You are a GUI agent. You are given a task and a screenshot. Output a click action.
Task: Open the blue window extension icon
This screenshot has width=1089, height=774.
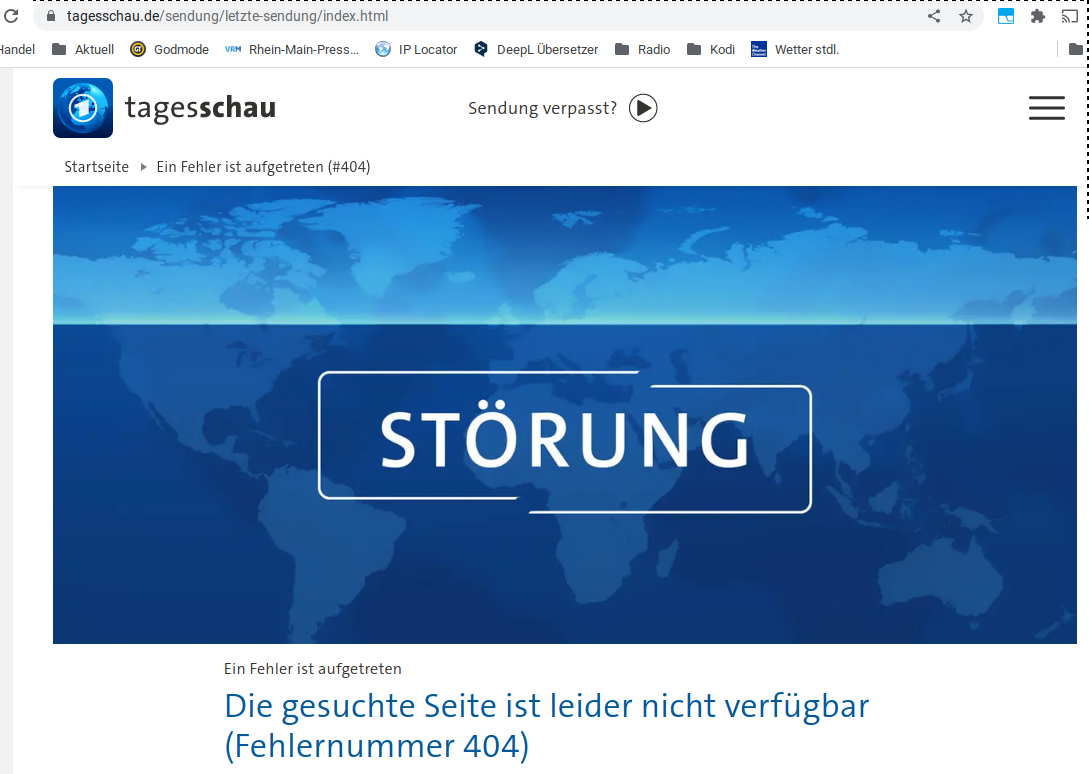click(1006, 16)
